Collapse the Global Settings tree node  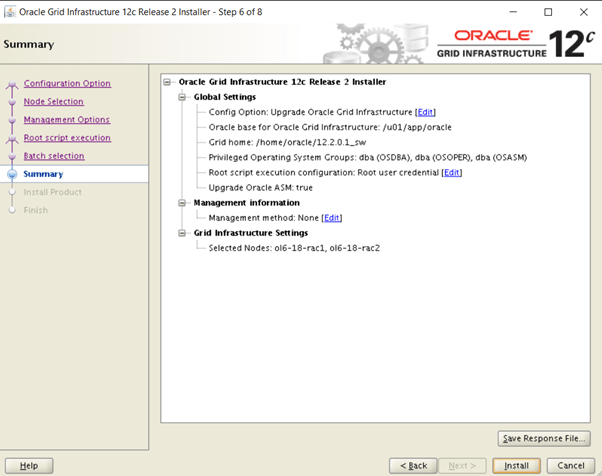pos(183,97)
